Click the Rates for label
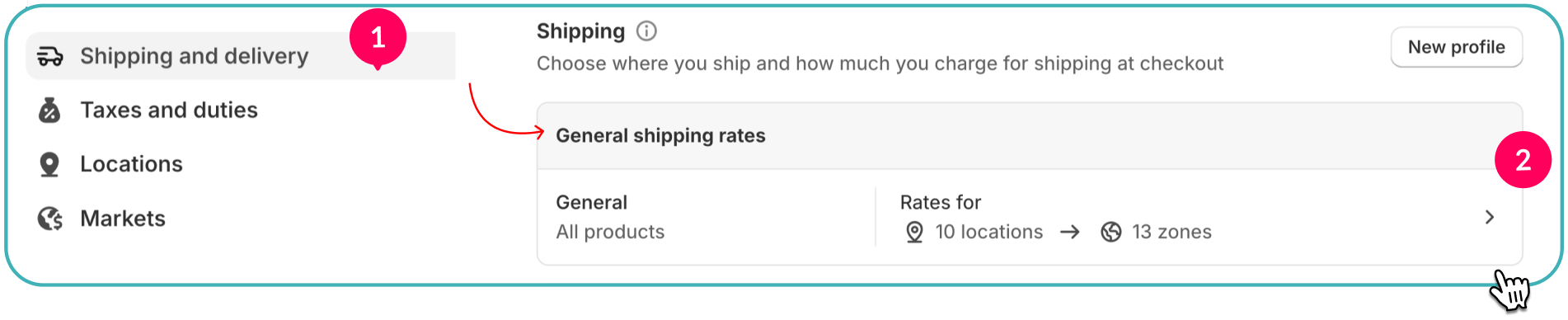Viewport: 1568px width, 320px height. (x=940, y=202)
